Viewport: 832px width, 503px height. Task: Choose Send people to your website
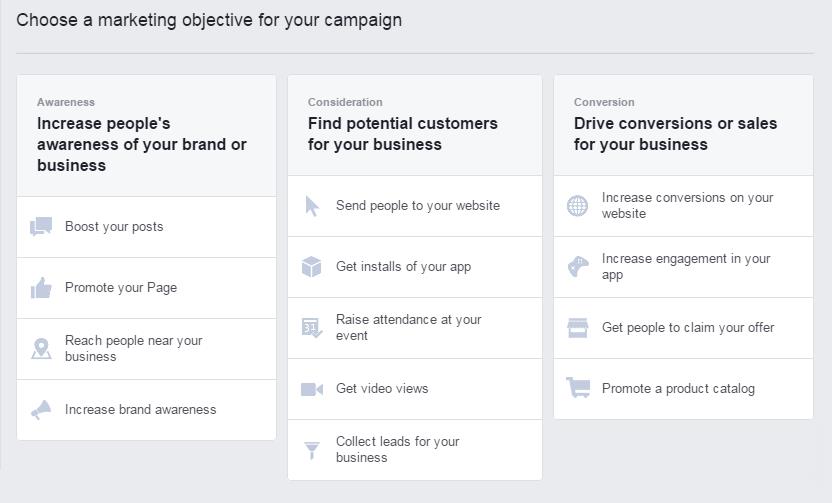[x=415, y=206]
